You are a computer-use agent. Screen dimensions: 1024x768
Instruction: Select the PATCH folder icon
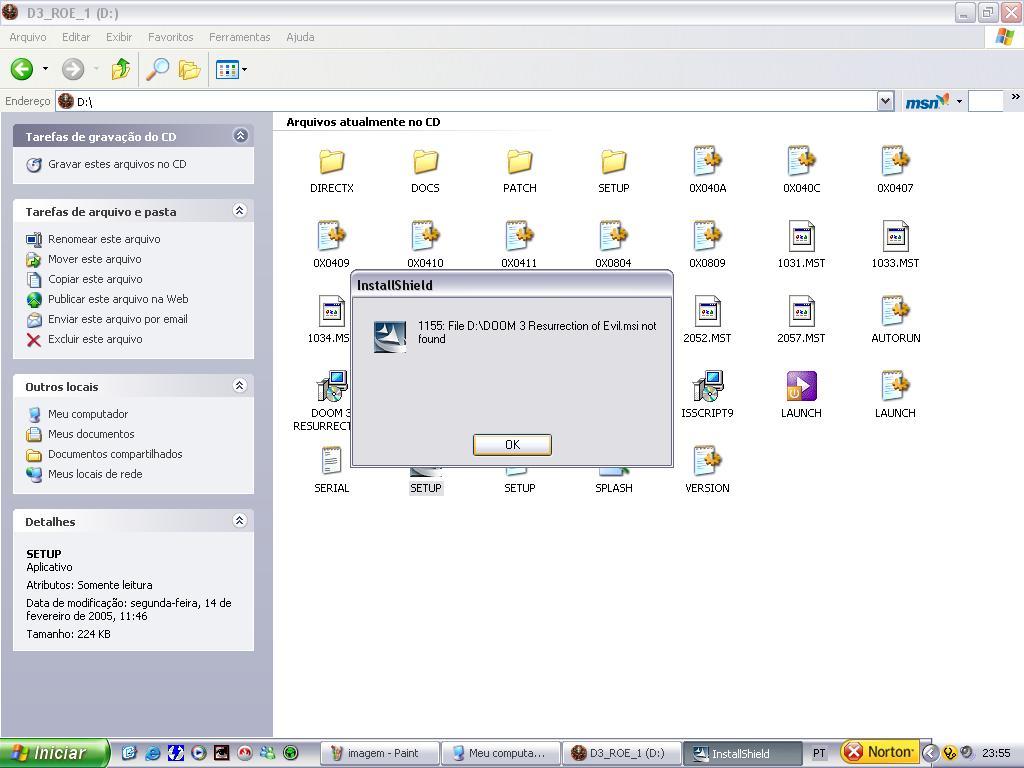click(x=520, y=161)
